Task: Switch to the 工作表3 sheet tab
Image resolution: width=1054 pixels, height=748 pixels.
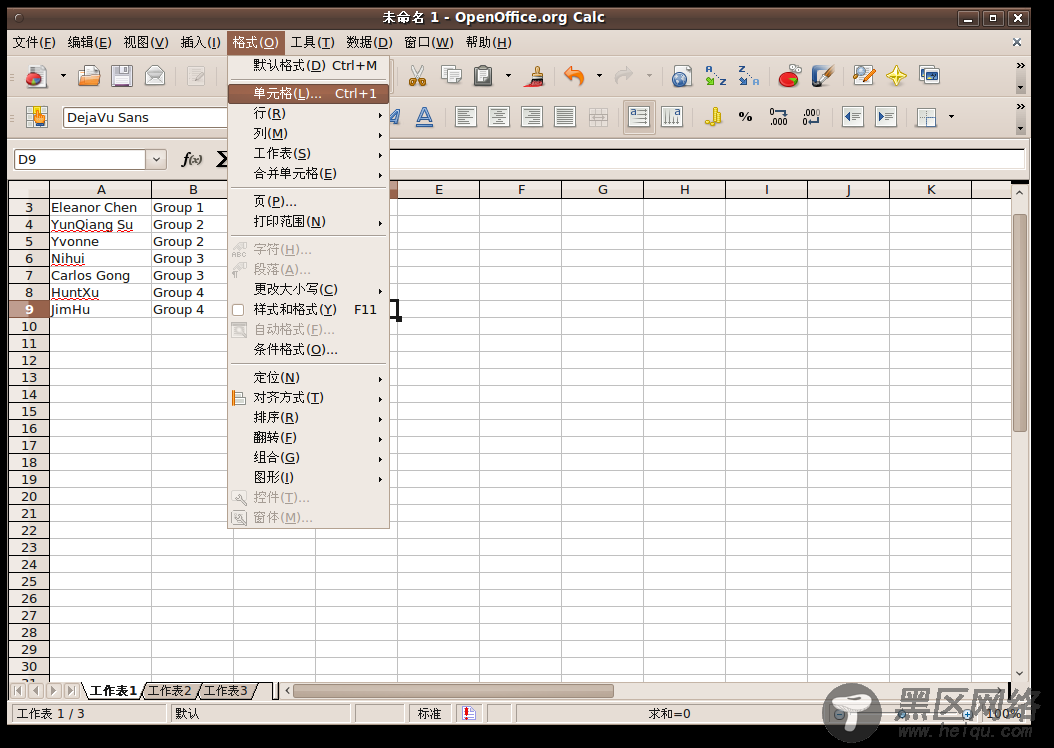Action: [x=227, y=691]
